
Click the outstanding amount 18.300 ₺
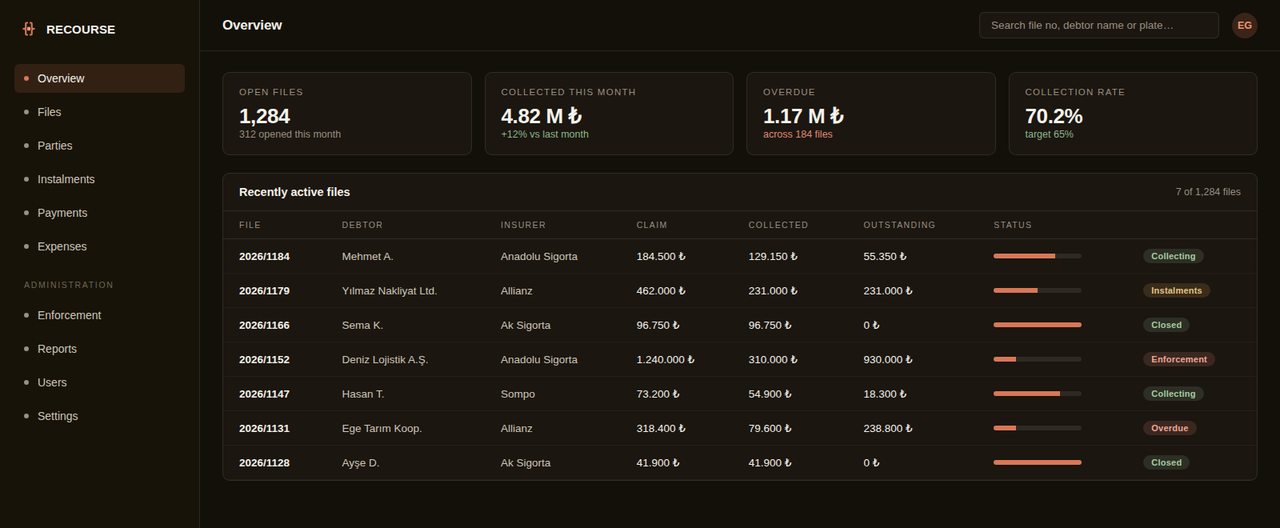coord(885,394)
